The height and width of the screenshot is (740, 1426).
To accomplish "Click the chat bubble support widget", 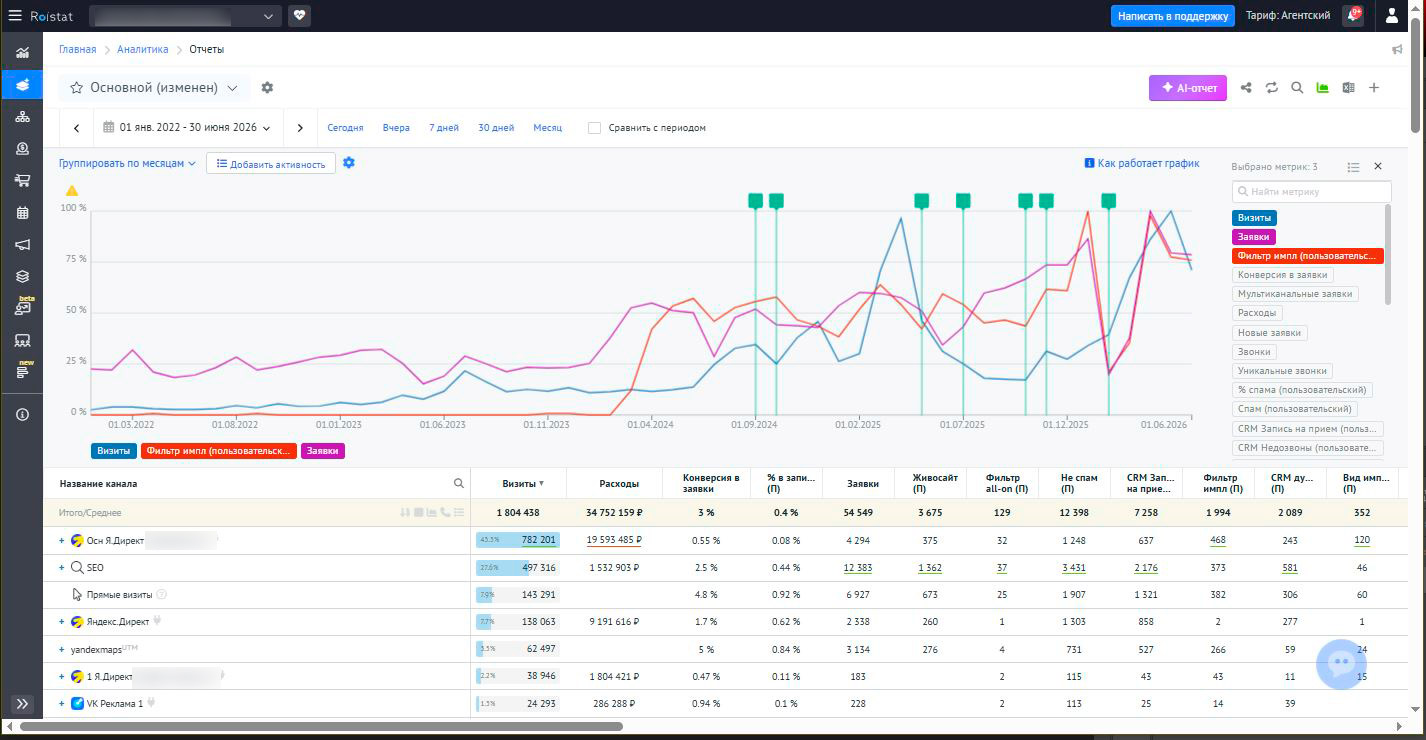I will click(x=1341, y=664).
